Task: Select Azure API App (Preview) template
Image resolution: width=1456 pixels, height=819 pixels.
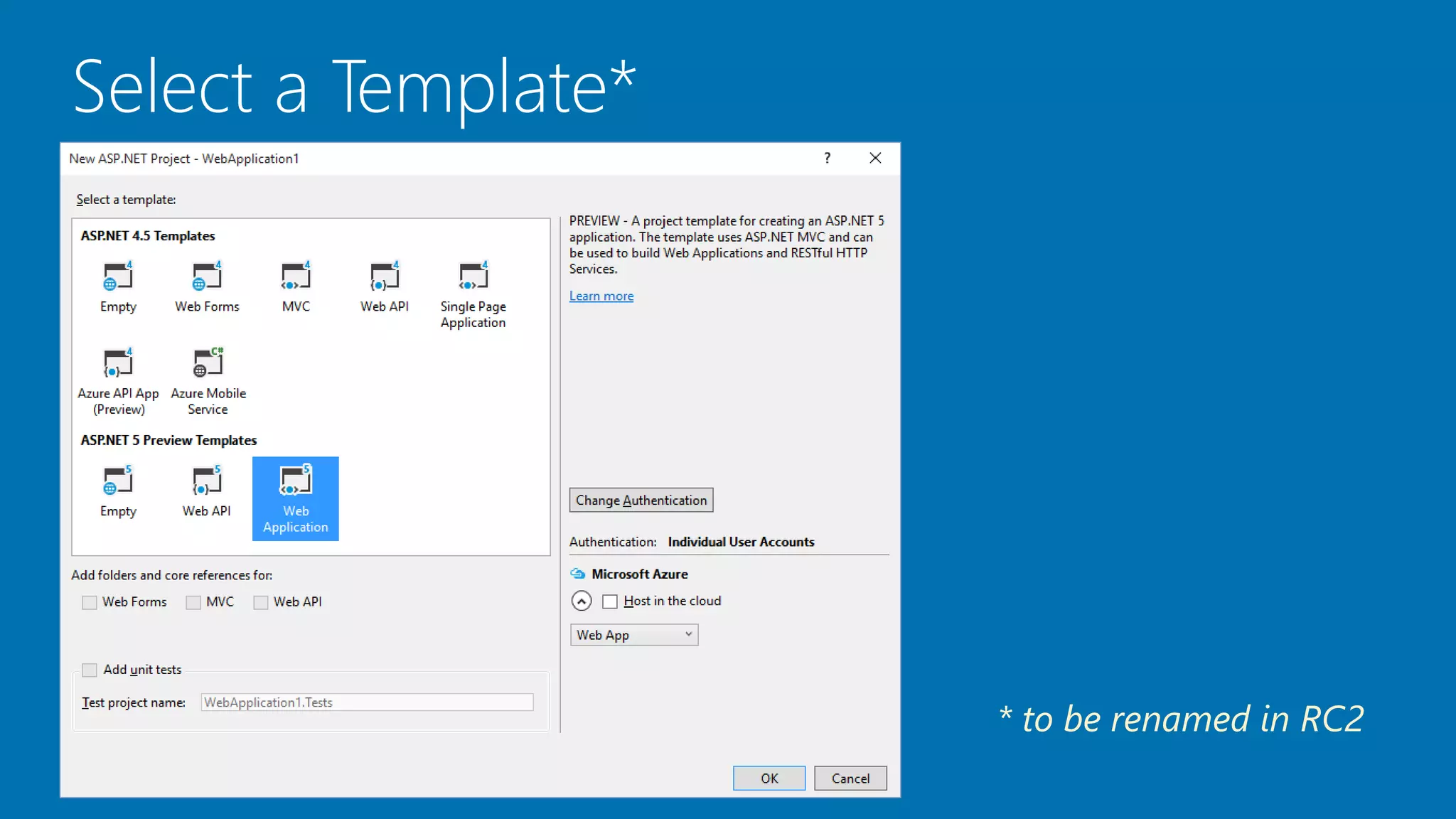Action: pos(118,381)
